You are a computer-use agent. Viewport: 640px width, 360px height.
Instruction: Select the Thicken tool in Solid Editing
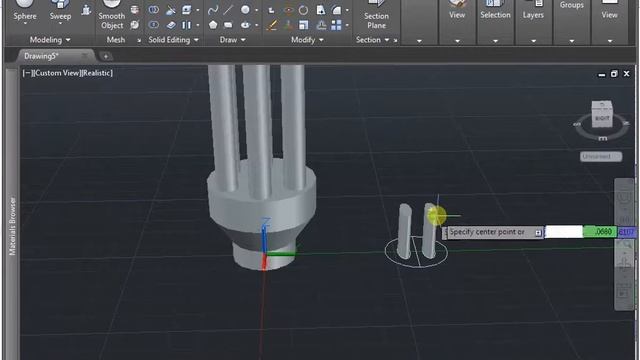[171, 25]
